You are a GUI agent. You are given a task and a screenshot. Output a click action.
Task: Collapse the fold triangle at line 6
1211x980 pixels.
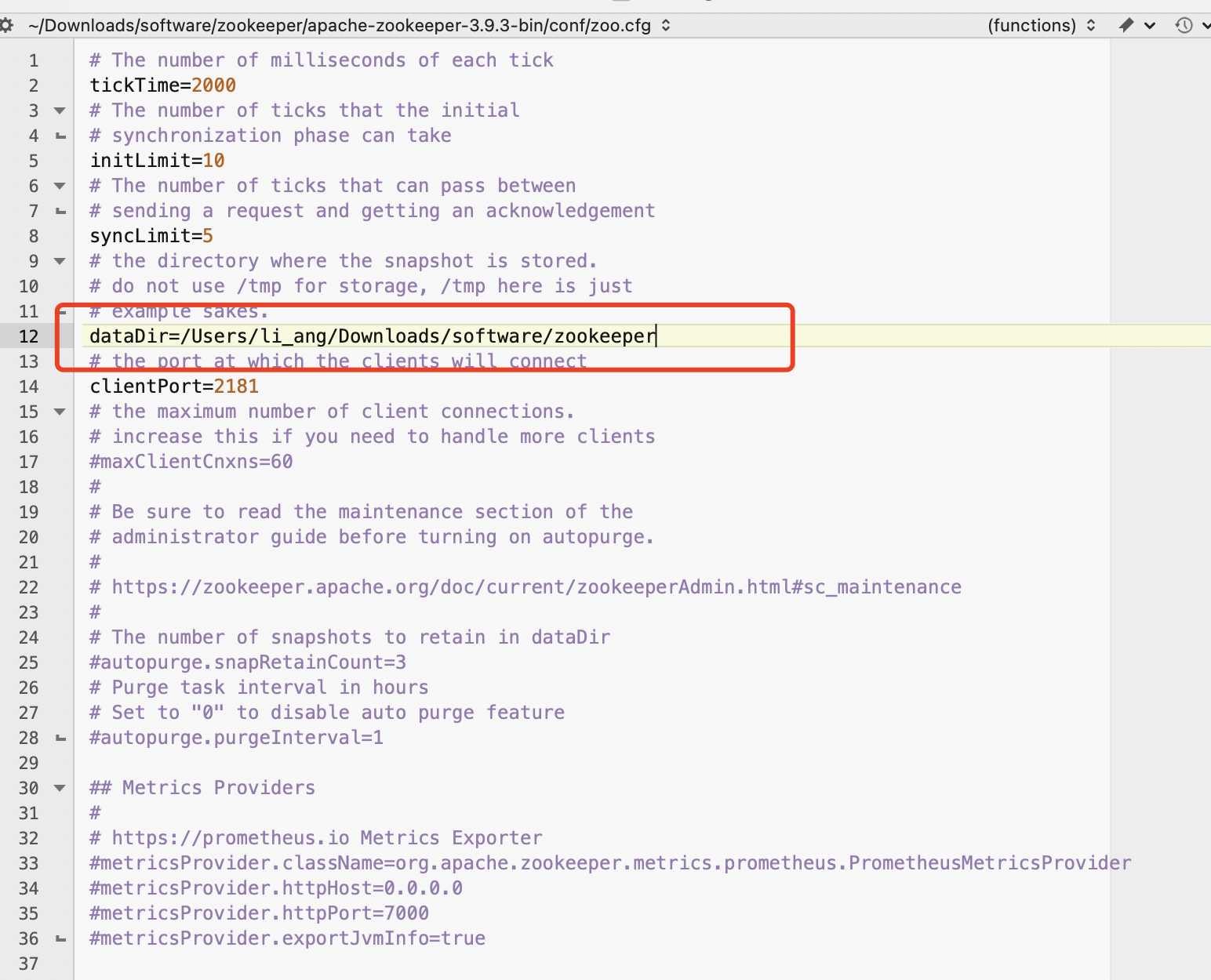tap(60, 186)
